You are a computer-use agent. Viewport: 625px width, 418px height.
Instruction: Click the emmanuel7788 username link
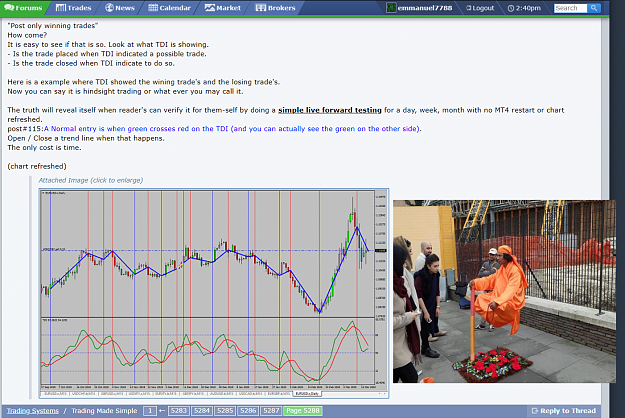425,8
